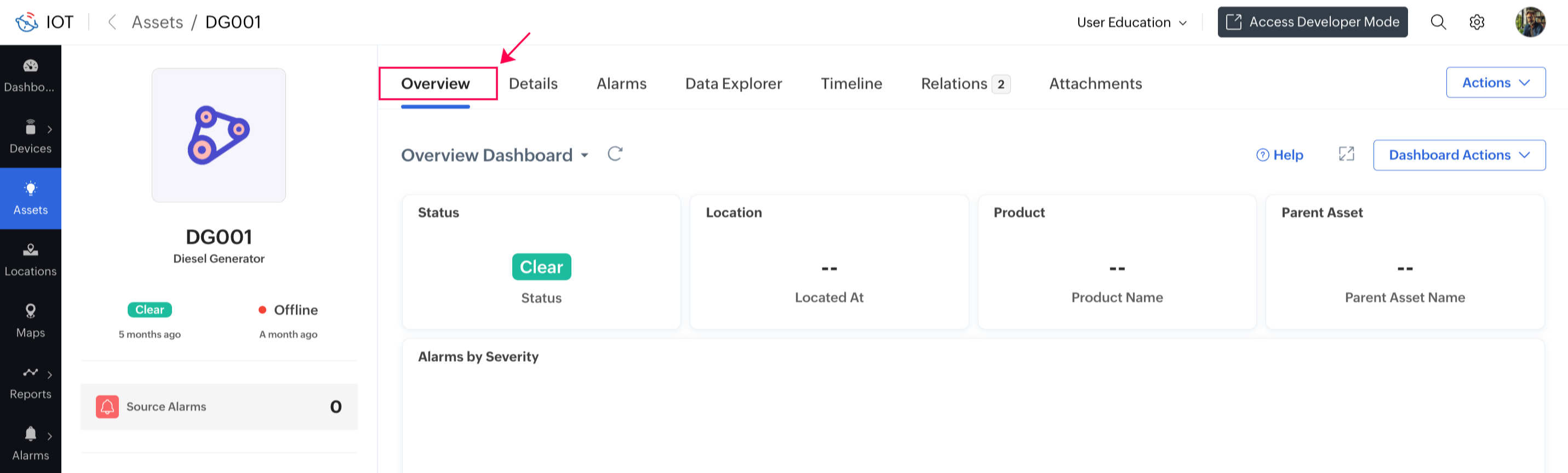Expand the Devices sidebar submenu
The height and width of the screenshot is (473, 1568).
49,129
